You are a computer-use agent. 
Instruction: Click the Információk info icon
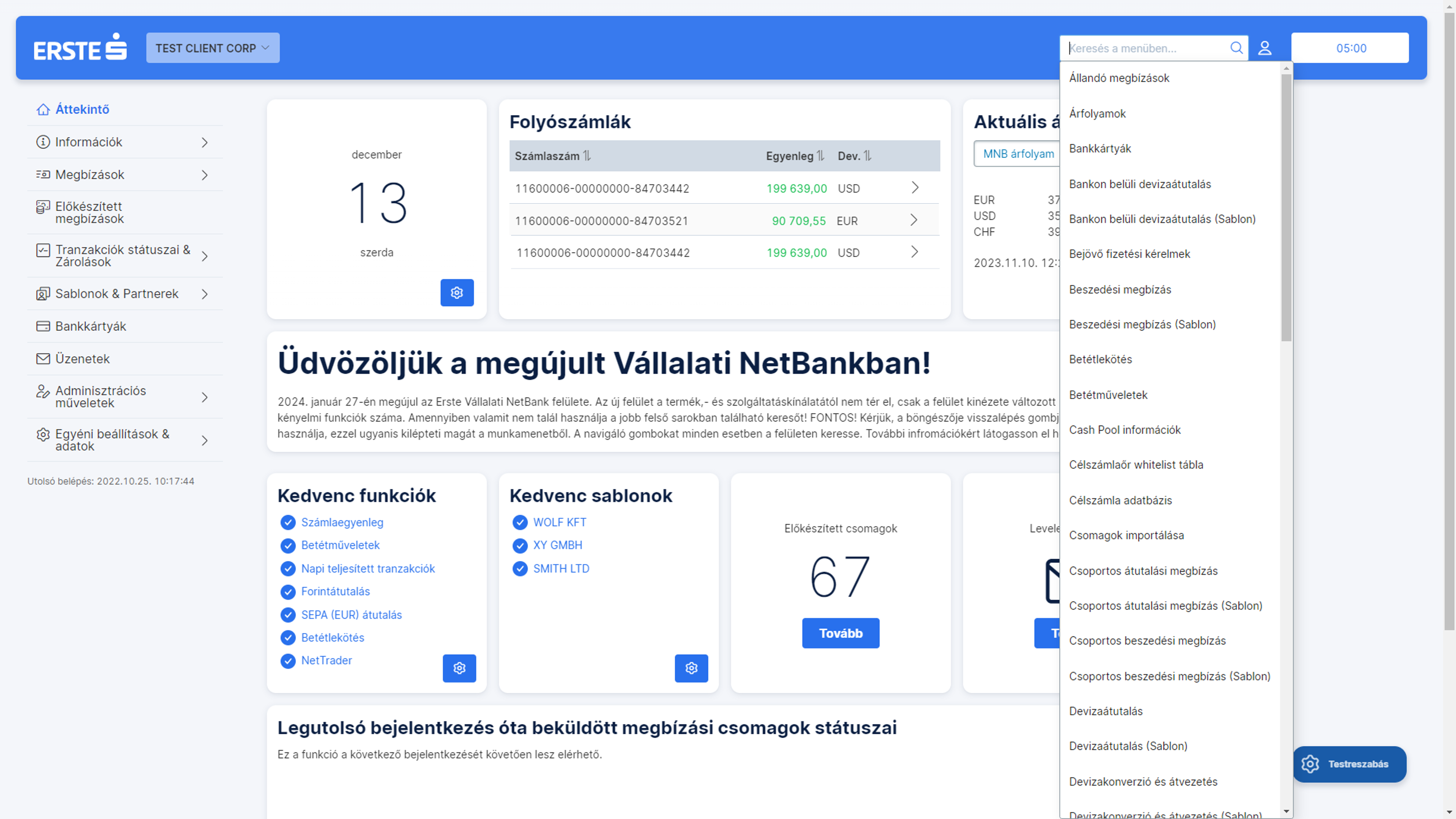[43, 142]
